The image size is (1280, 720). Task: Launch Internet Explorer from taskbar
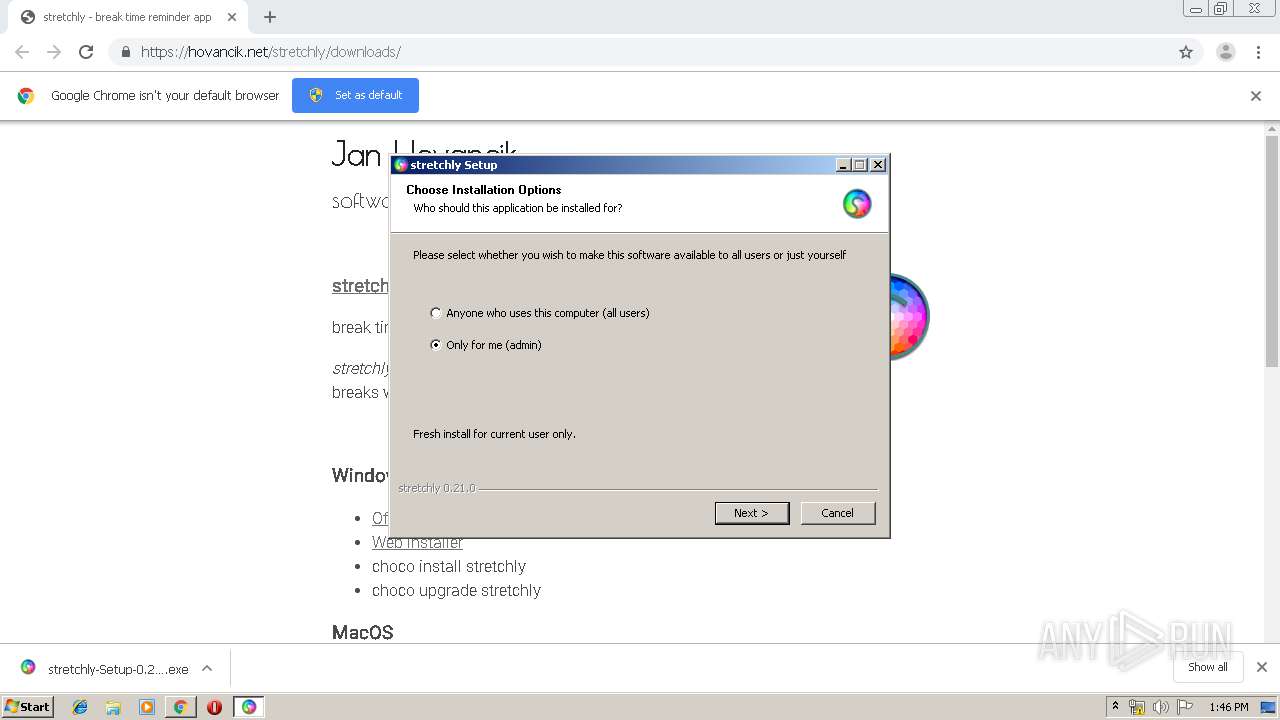[x=80, y=707]
